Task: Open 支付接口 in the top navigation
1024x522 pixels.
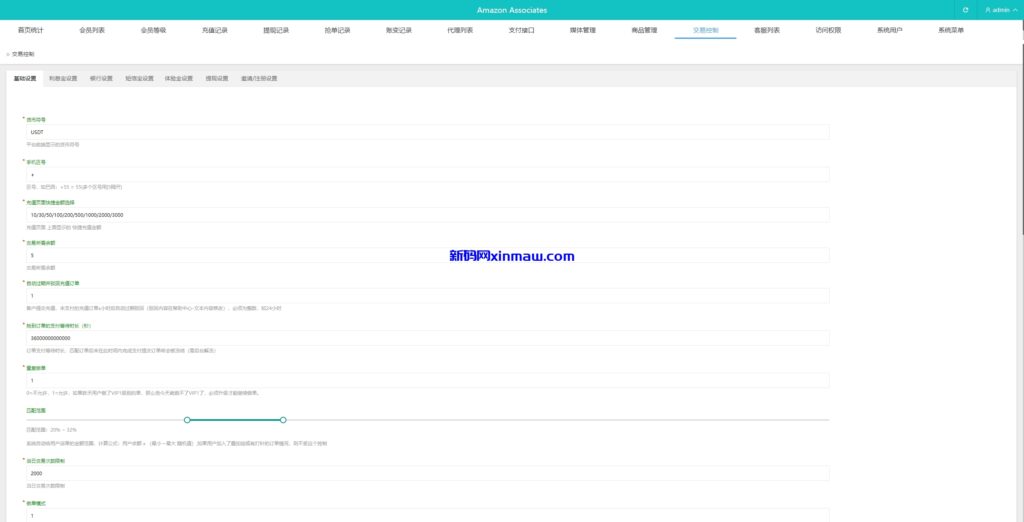Action: (x=522, y=30)
